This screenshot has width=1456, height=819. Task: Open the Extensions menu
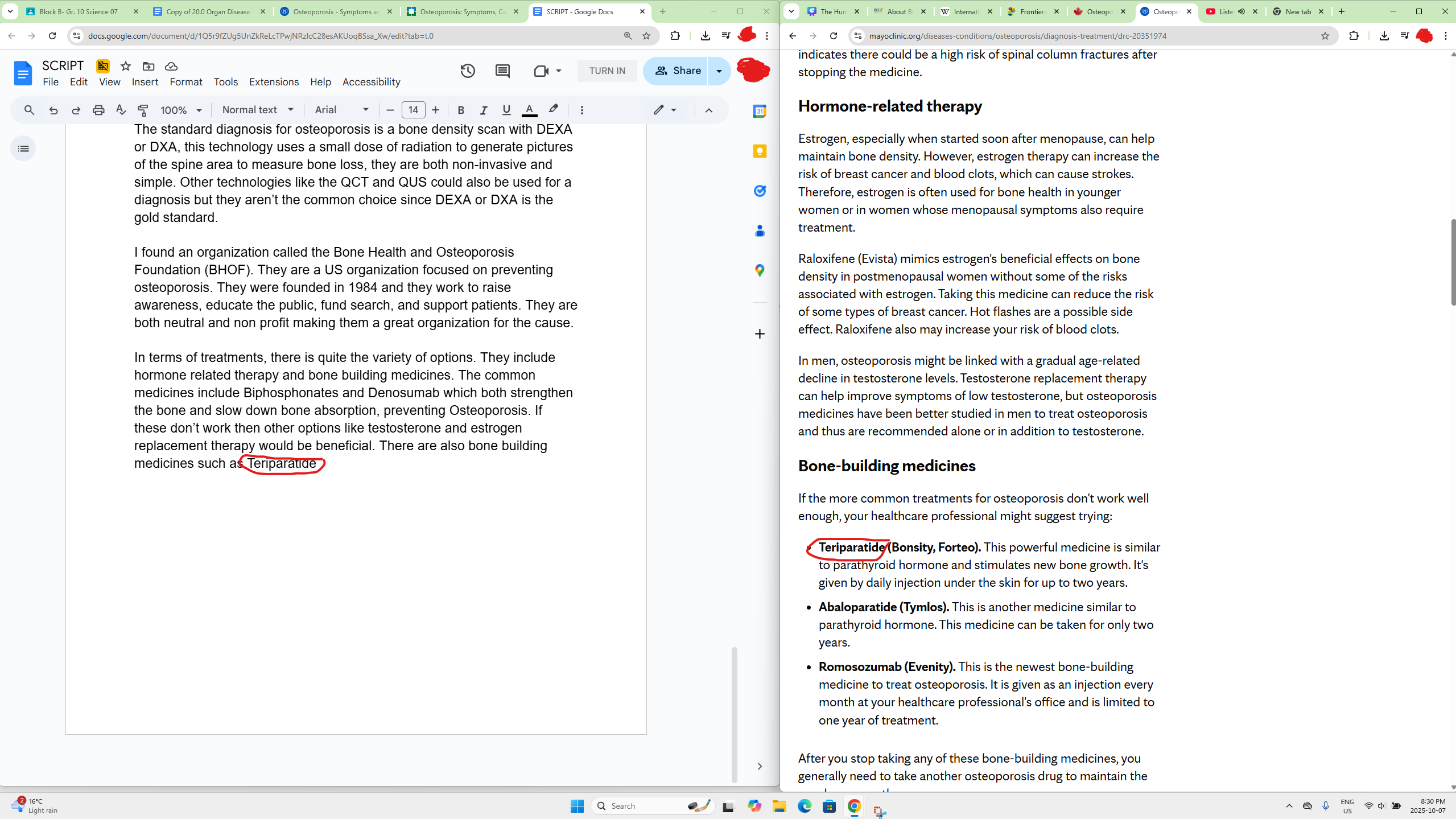(x=274, y=82)
